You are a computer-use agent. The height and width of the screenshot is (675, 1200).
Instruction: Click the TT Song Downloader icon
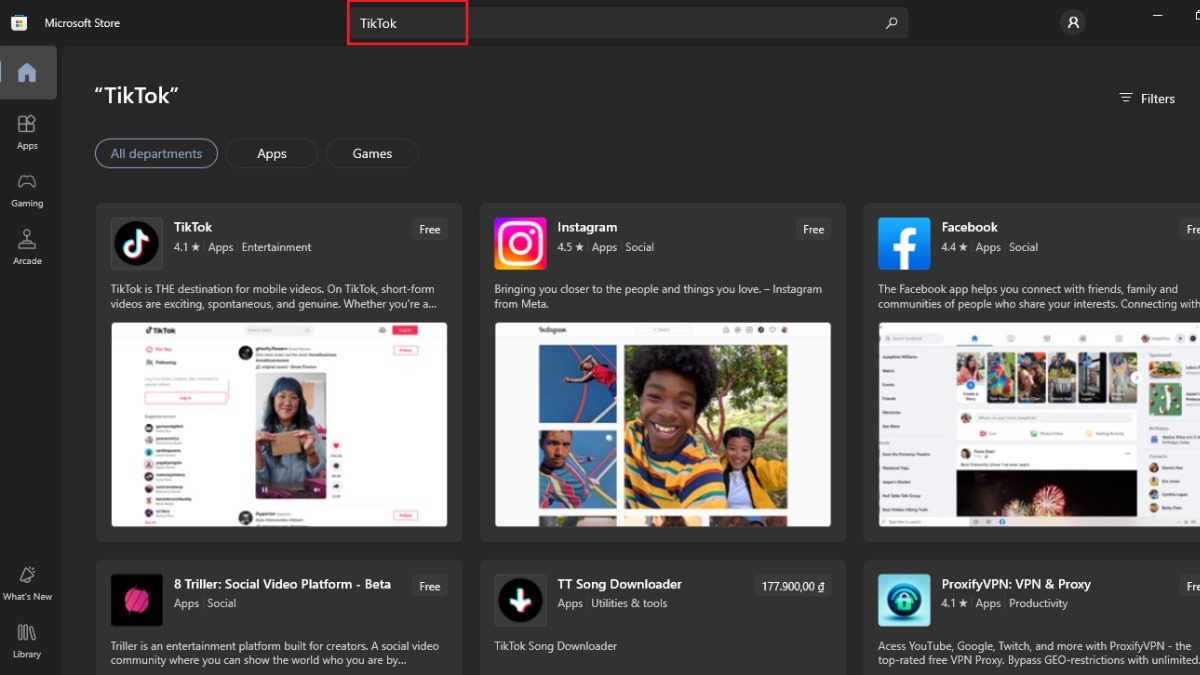[x=520, y=600]
